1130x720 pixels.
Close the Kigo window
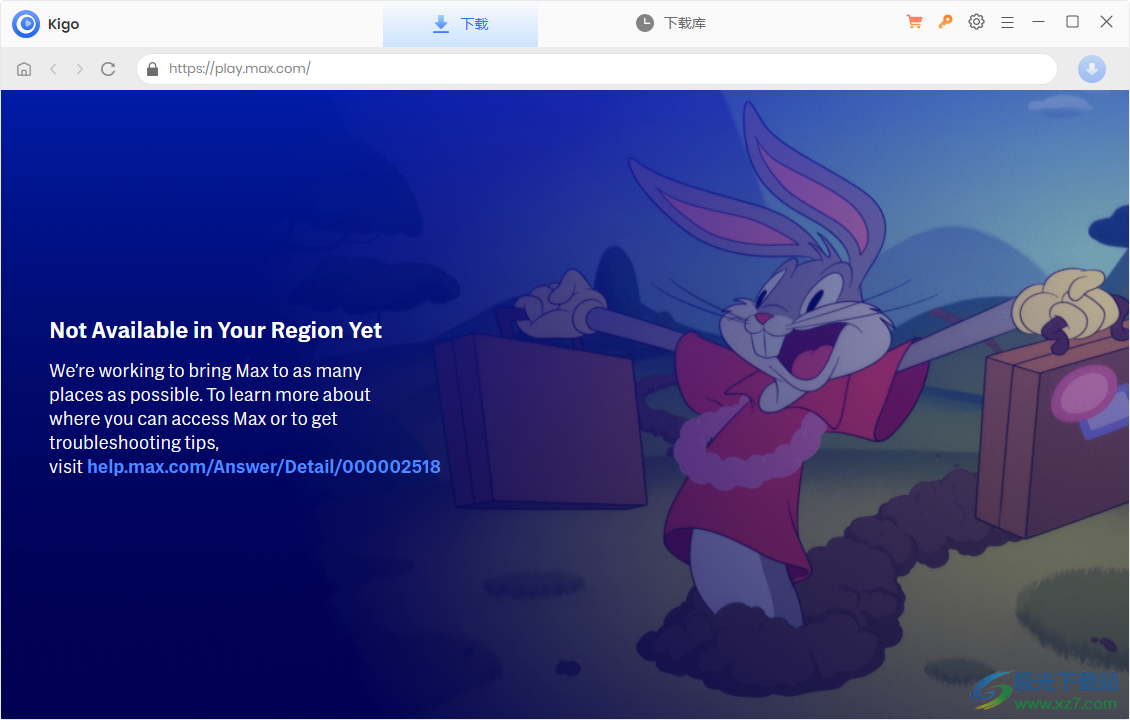coord(1106,22)
